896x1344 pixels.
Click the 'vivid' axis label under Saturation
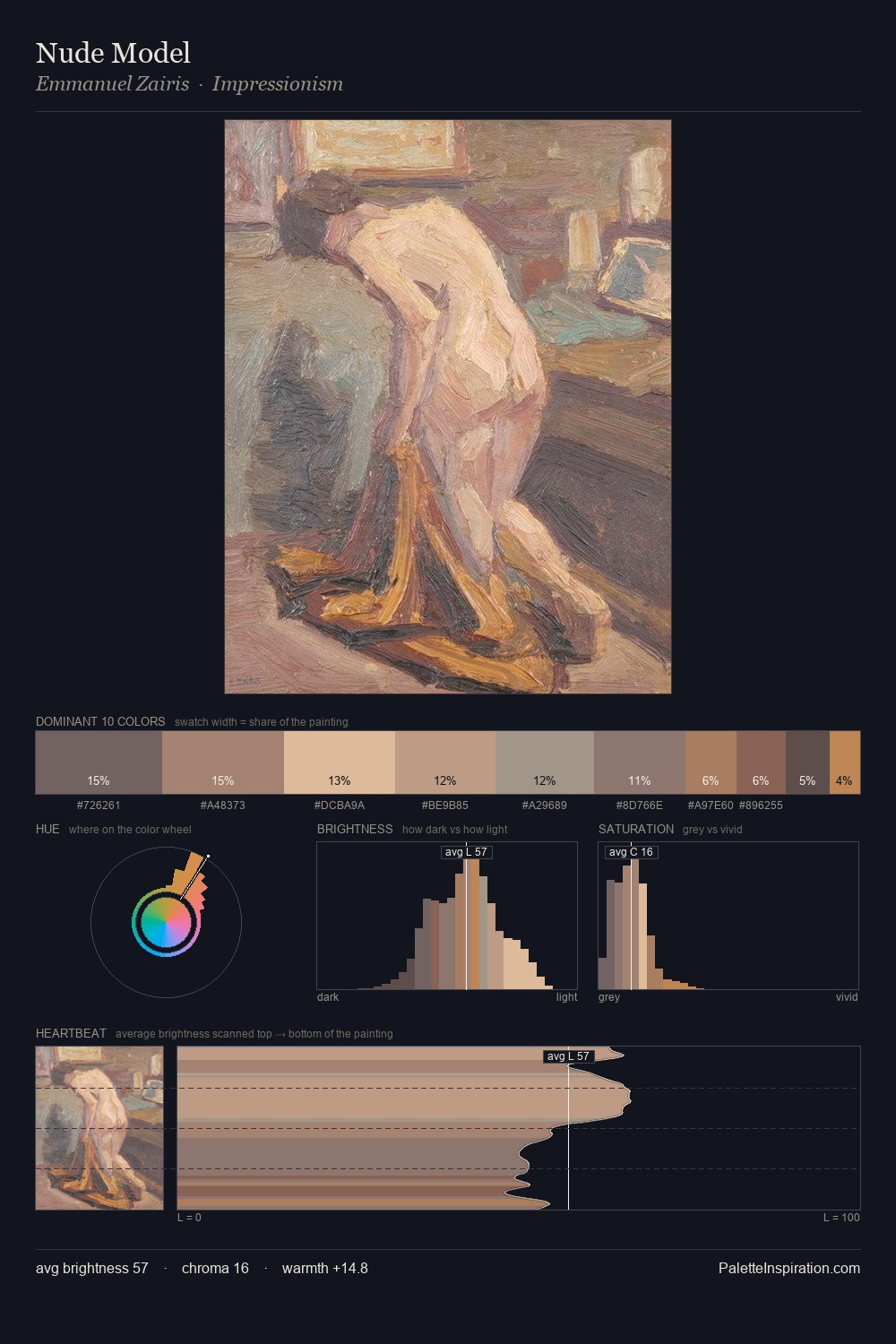[847, 996]
